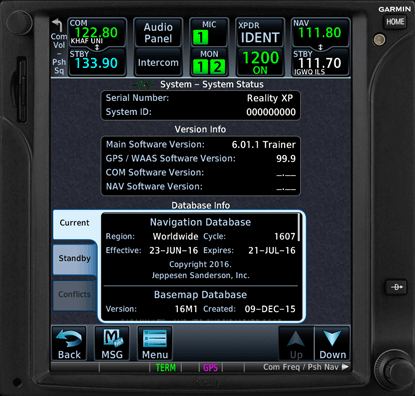Click the COM frequency flip-flop arrows
415x396 pixels.
coord(97,47)
